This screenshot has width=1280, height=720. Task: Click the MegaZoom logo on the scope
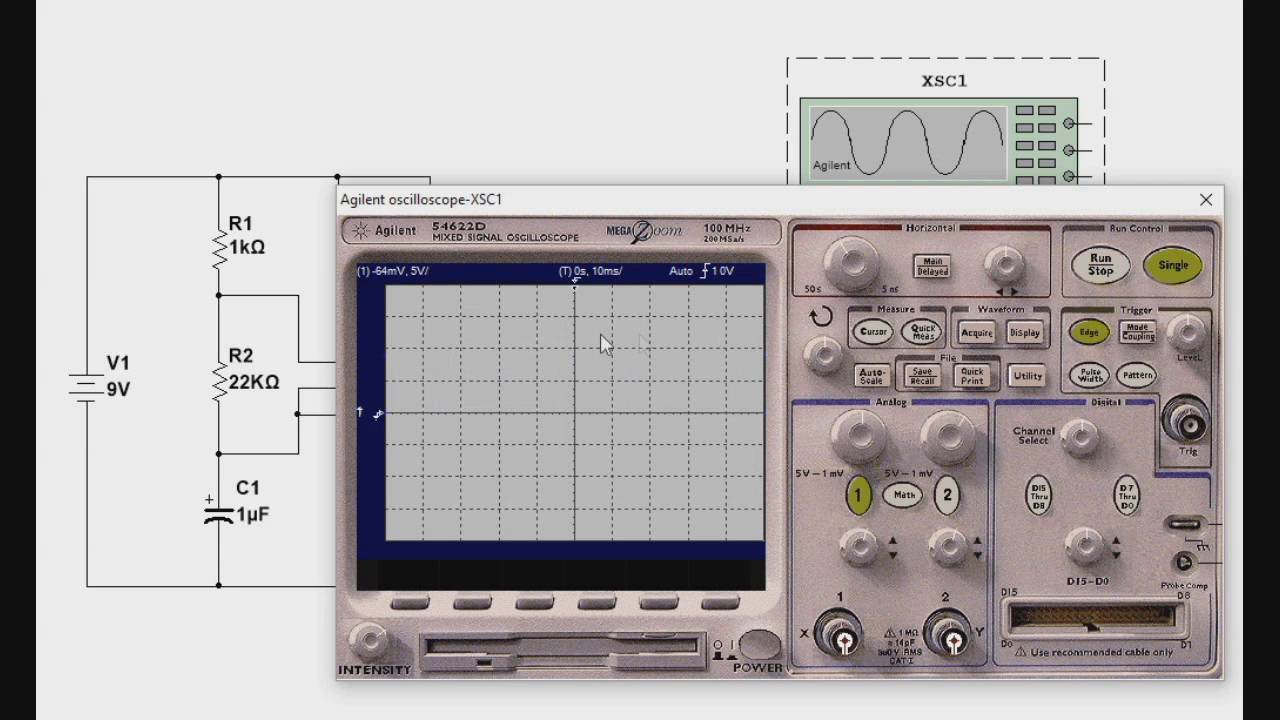645,231
